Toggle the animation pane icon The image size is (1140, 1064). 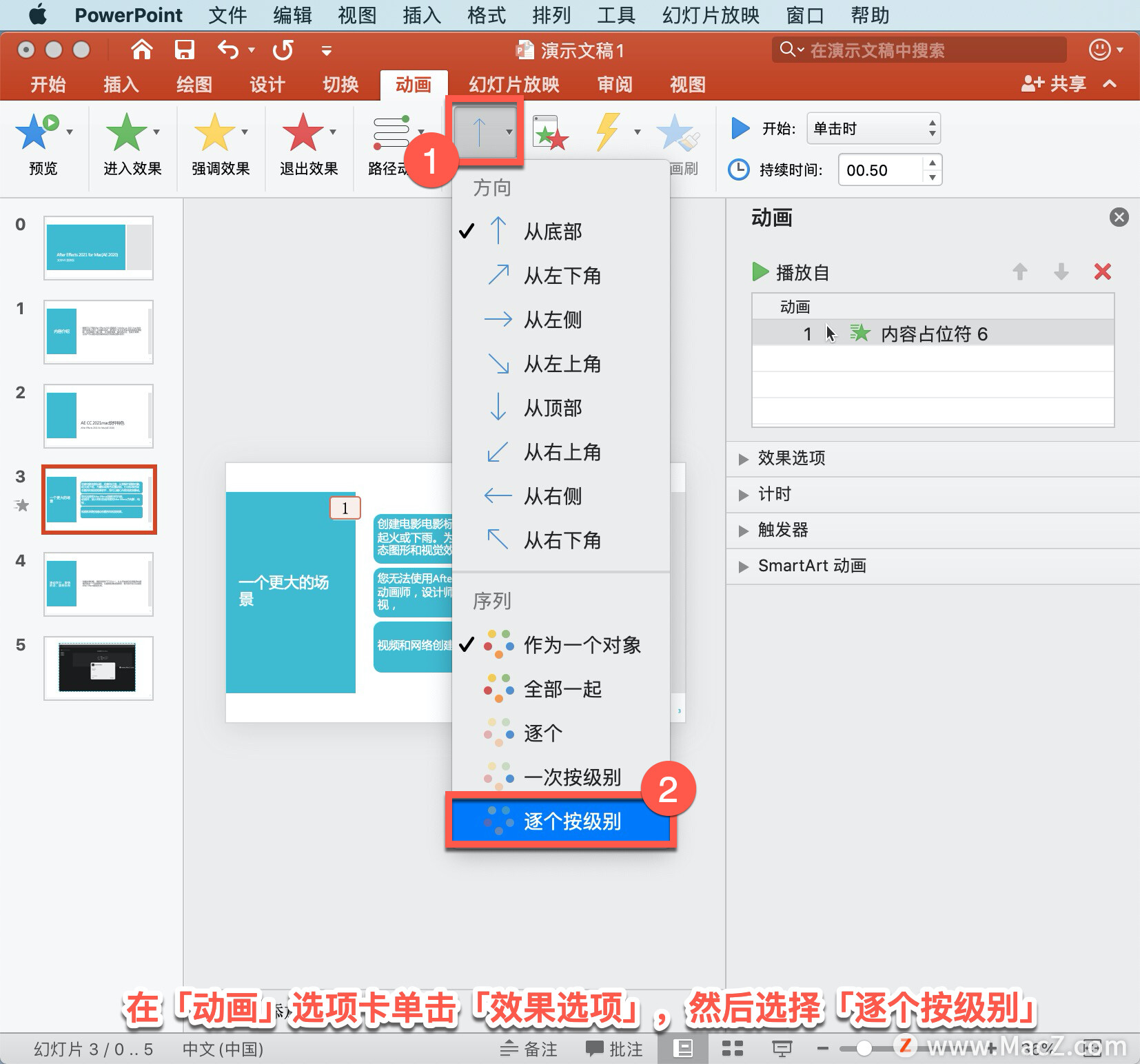[550, 132]
